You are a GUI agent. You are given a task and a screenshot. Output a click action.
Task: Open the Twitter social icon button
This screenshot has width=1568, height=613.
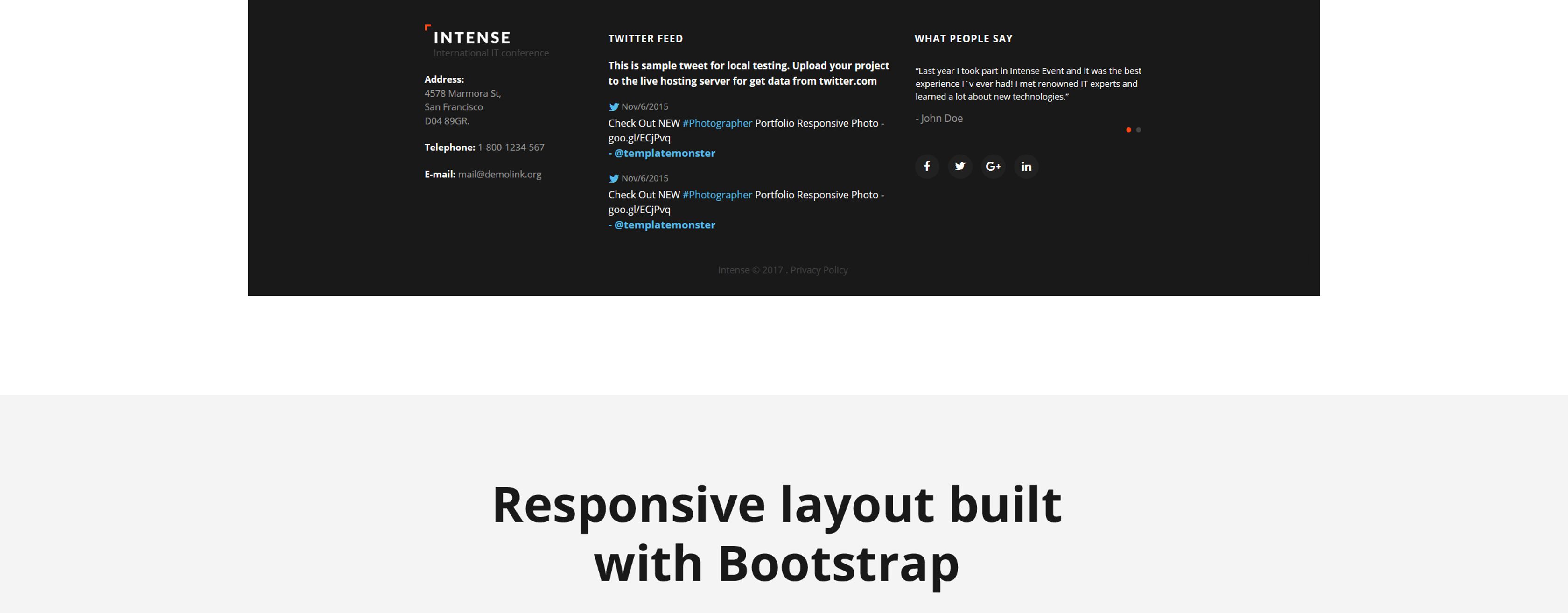[959, 166]
